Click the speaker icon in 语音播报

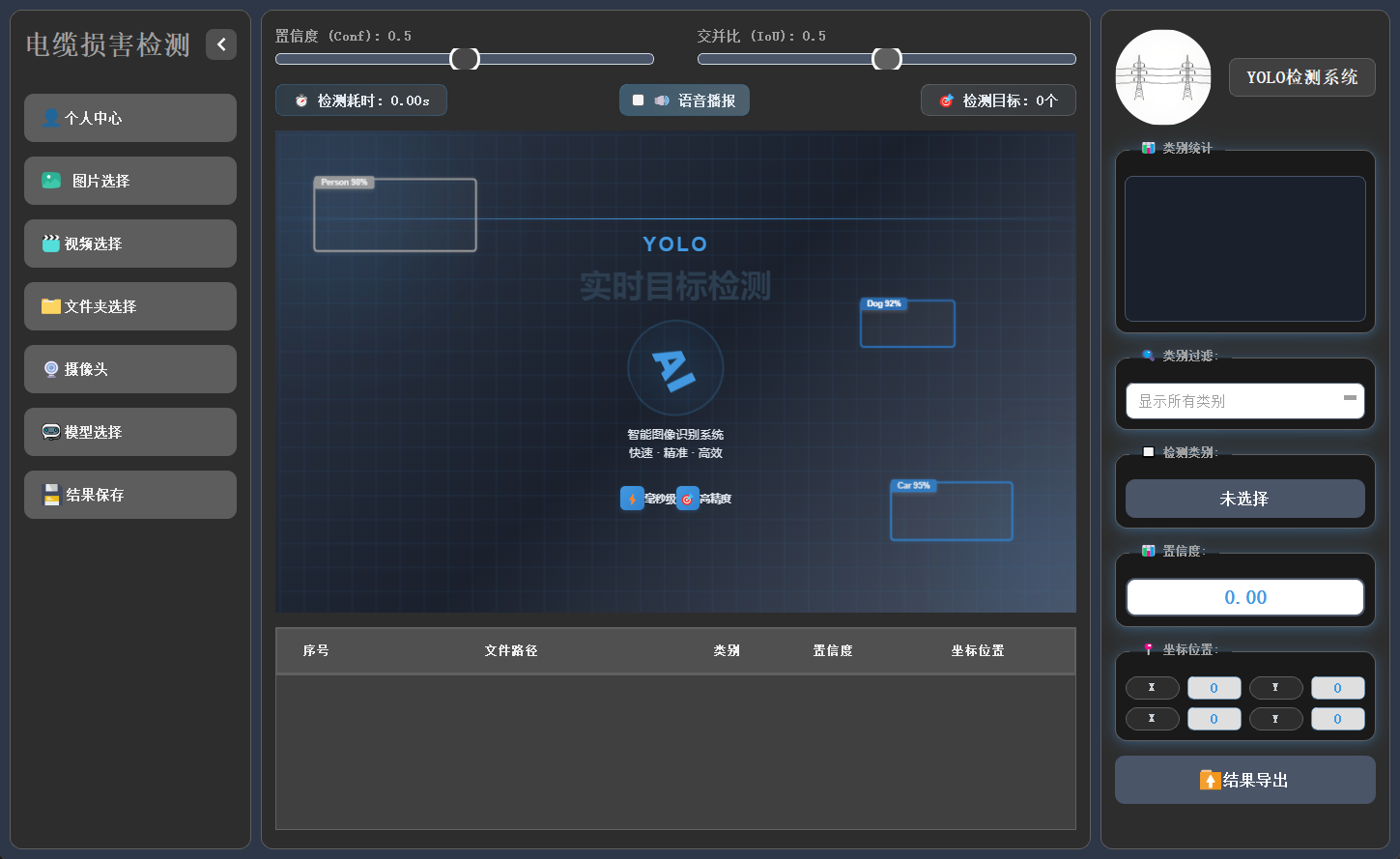(x=662, y=100)
